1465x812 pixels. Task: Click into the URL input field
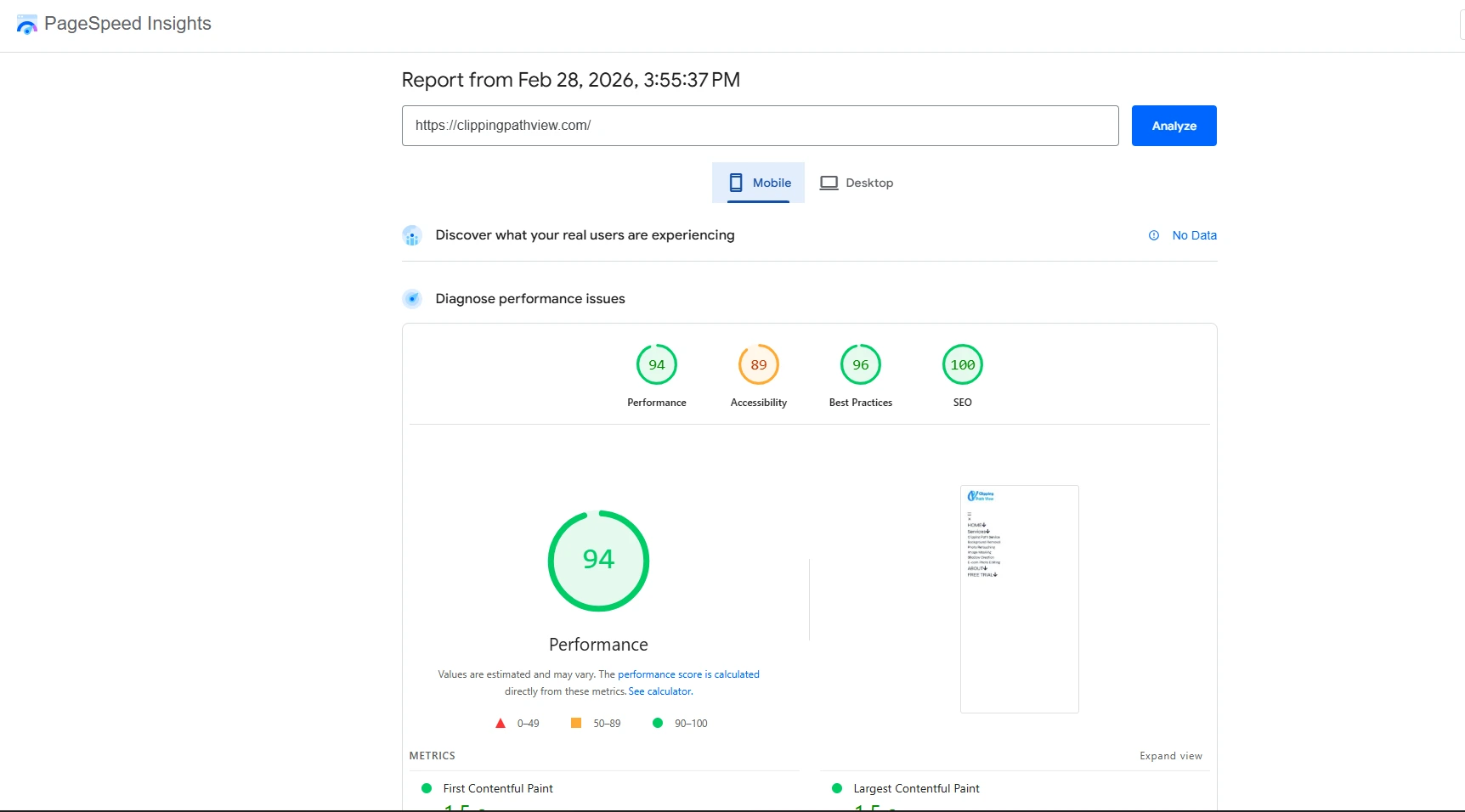760,126
